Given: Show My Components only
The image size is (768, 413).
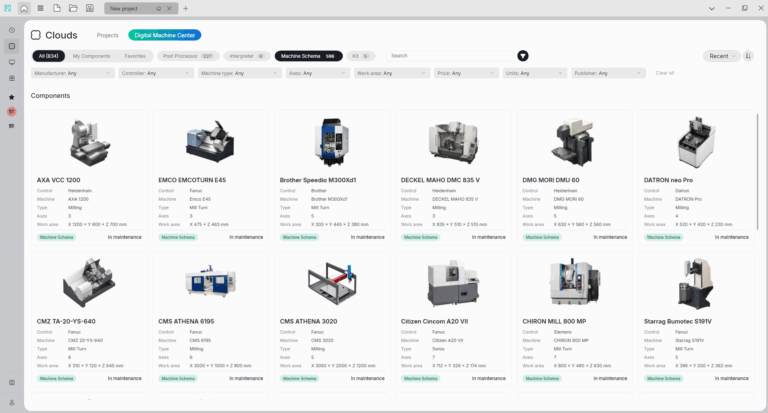Looking at the screenshot, I should (92, 56).
